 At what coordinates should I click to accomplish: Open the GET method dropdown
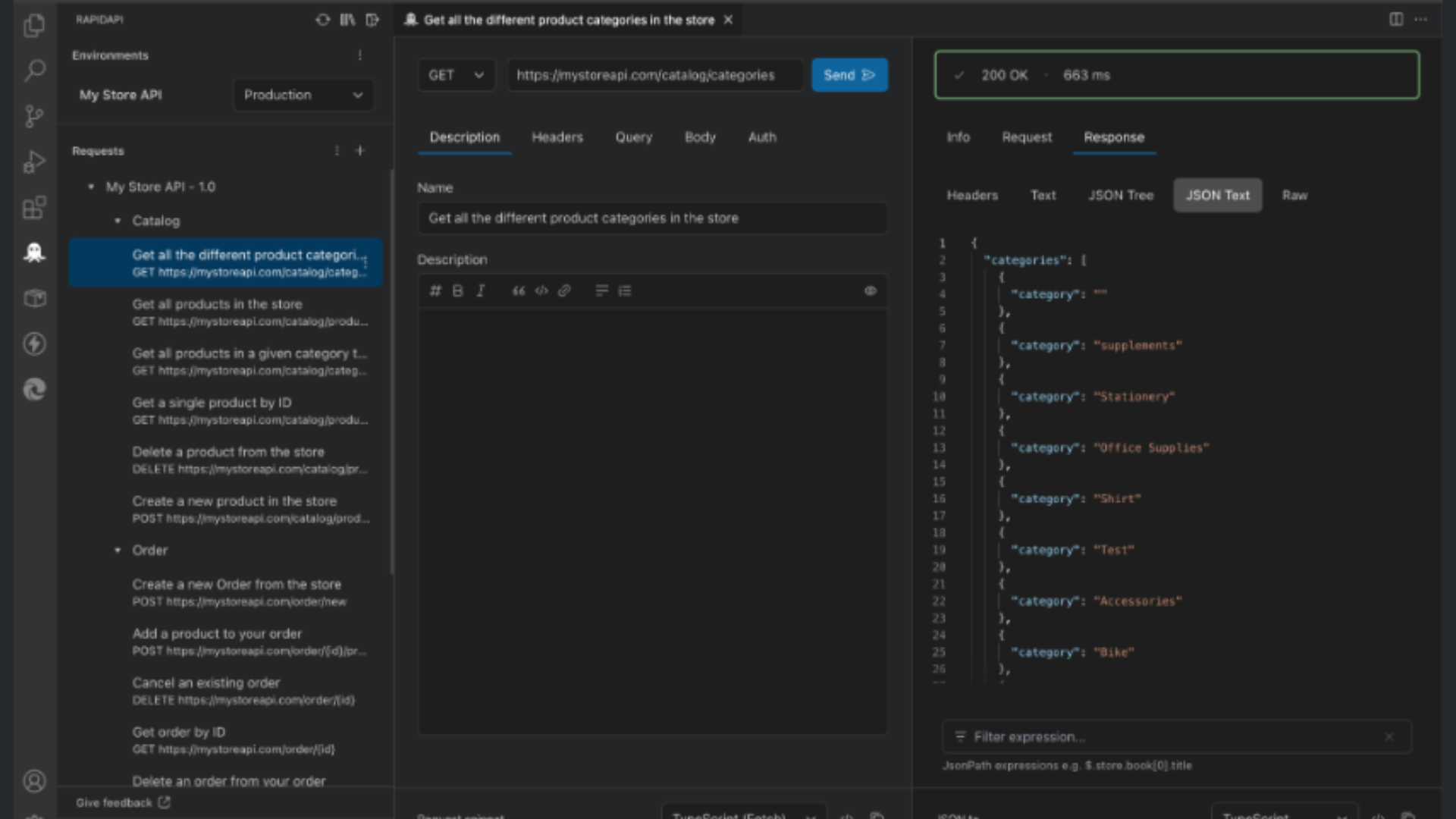click(x=455, y=75)
